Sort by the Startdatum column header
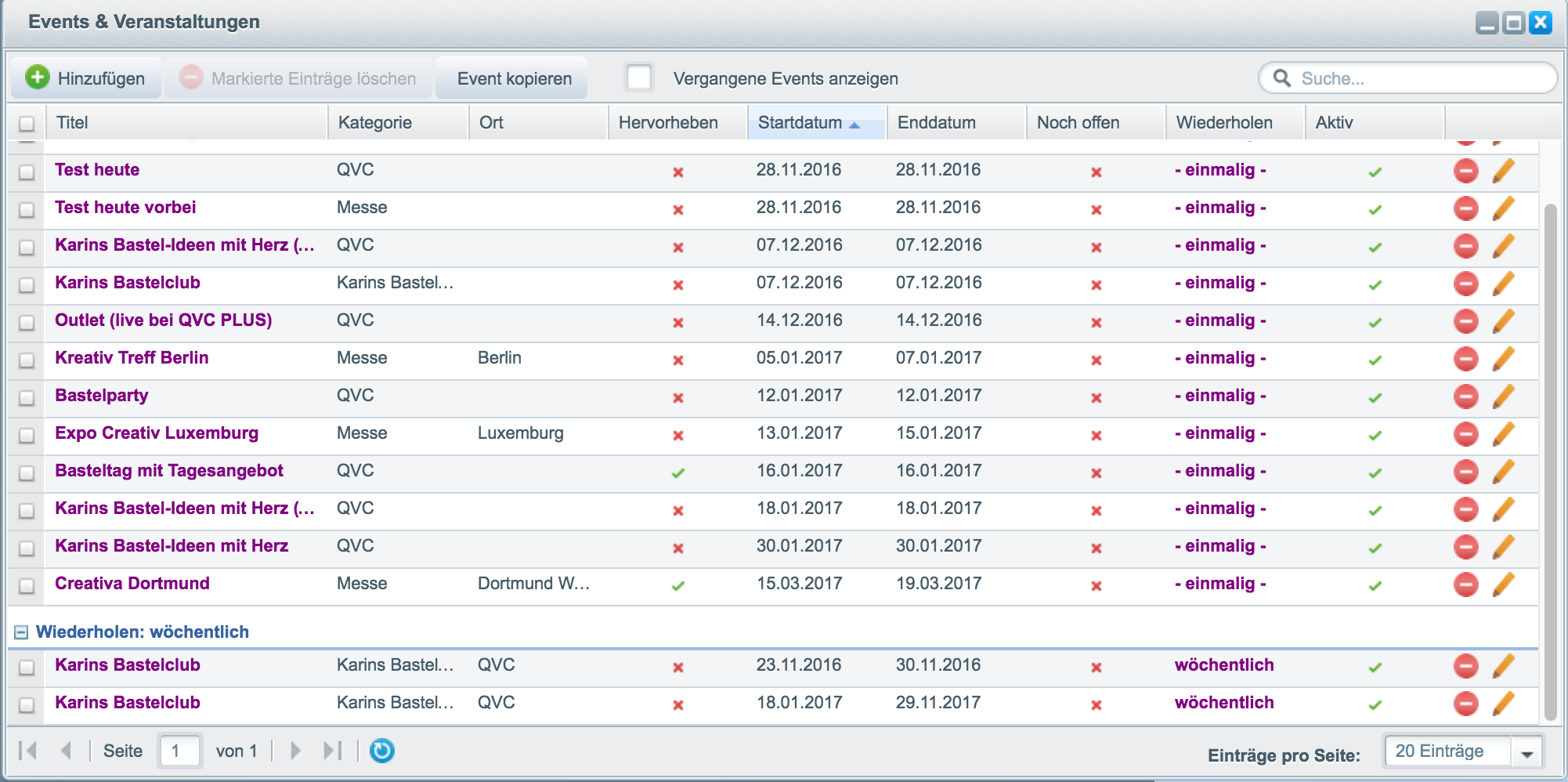 click(x=817, y=122)
